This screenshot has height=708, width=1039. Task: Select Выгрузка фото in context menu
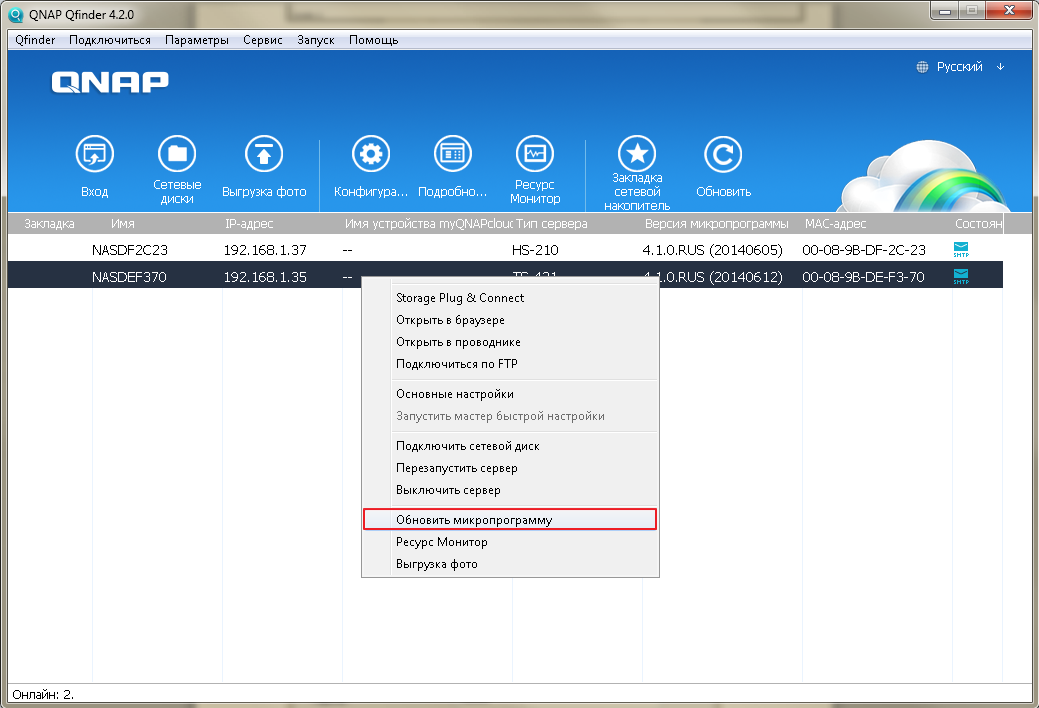pos(510,564)
